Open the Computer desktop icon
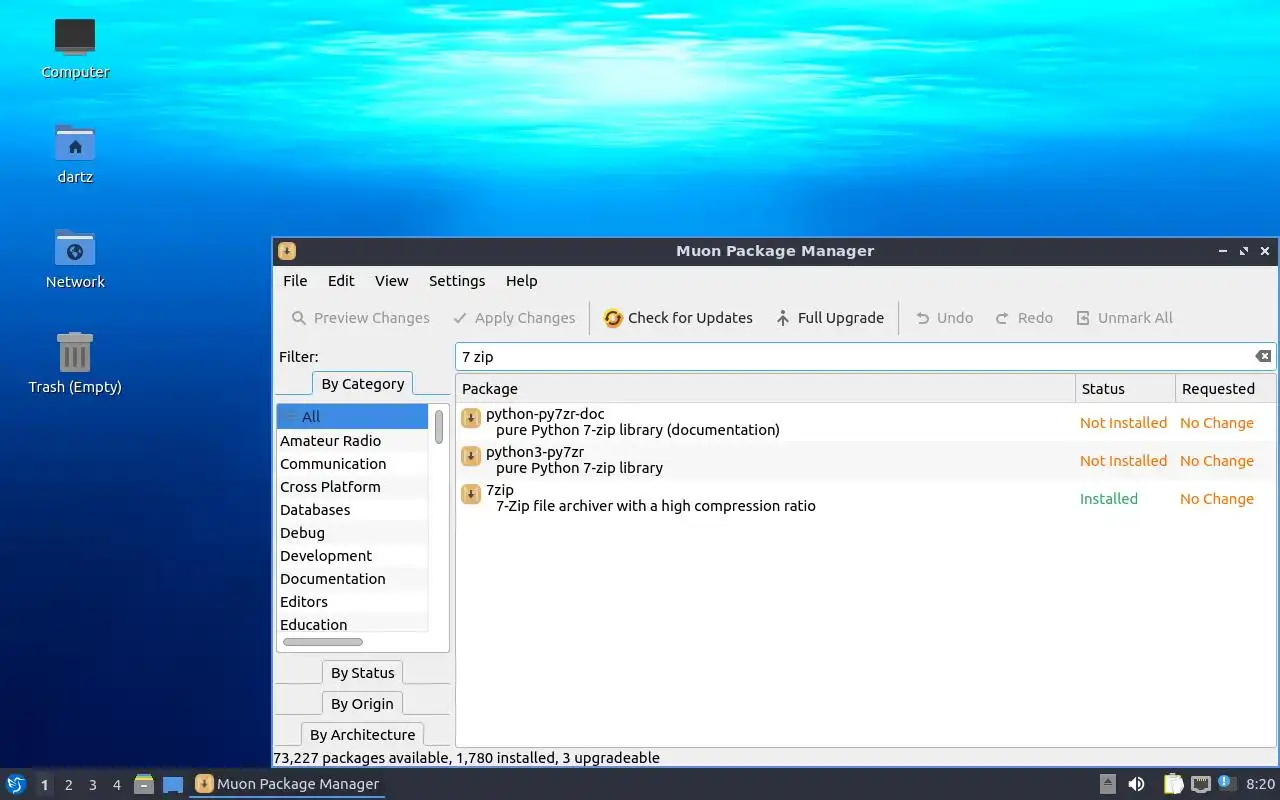1280x800 pixels. click(75, 48)
